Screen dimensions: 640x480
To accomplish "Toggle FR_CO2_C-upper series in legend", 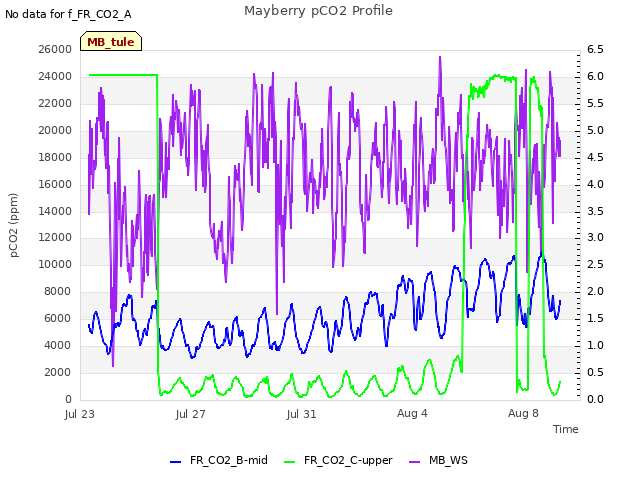I will click(x=338, y=460).
